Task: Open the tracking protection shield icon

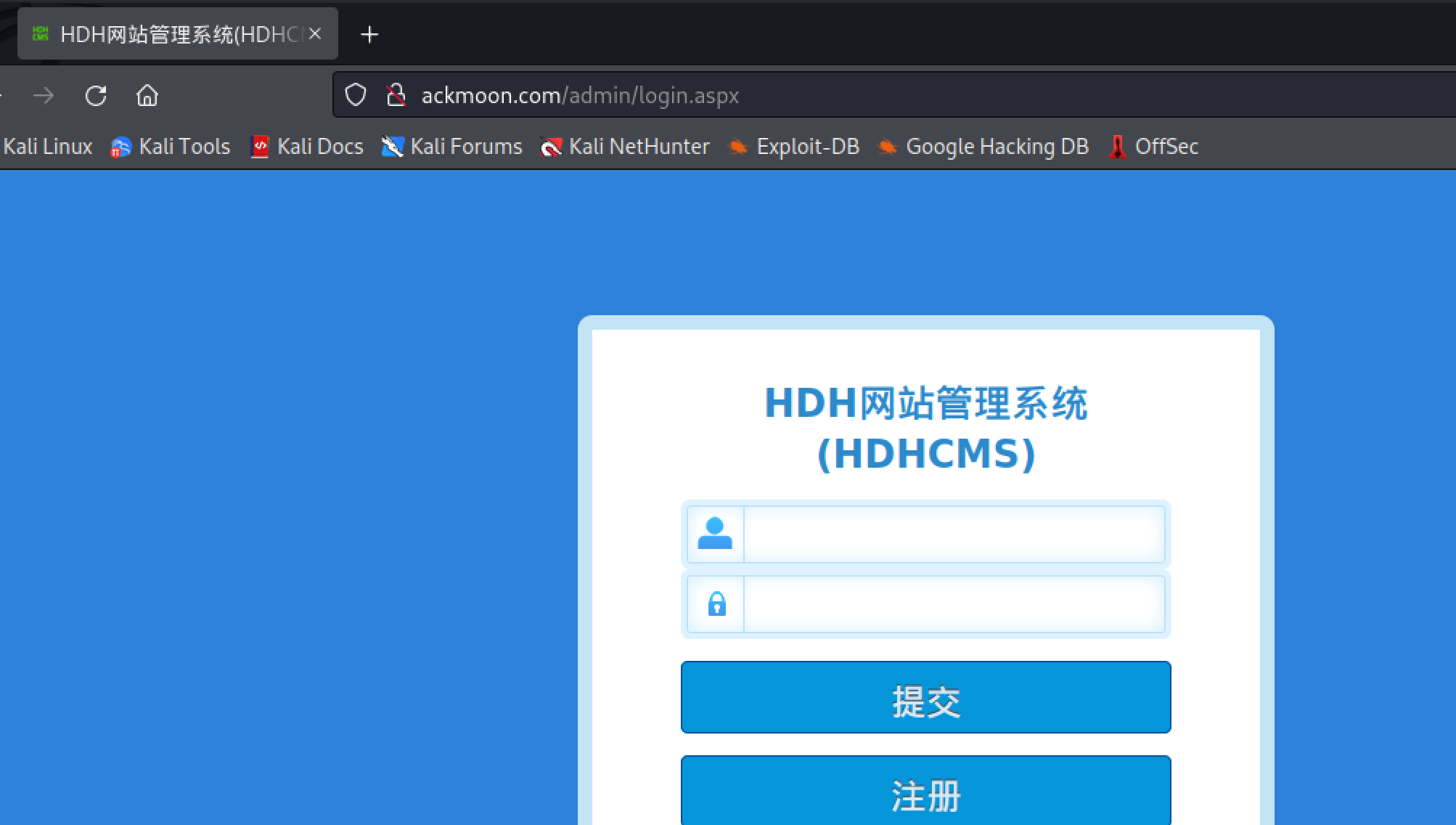Action: (356, 95)
